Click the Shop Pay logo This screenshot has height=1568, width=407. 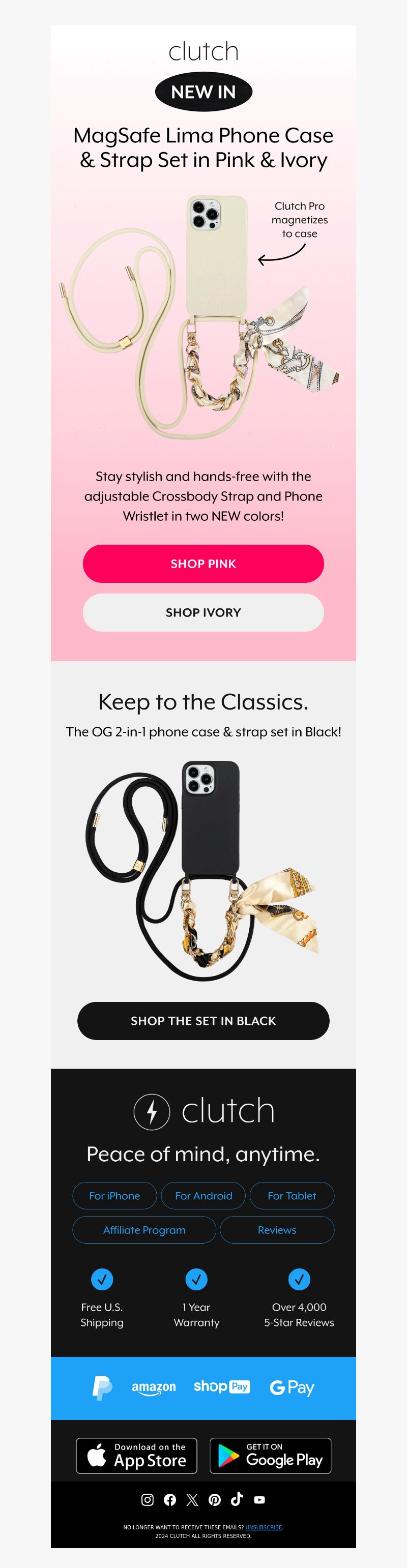(222, 1386)
